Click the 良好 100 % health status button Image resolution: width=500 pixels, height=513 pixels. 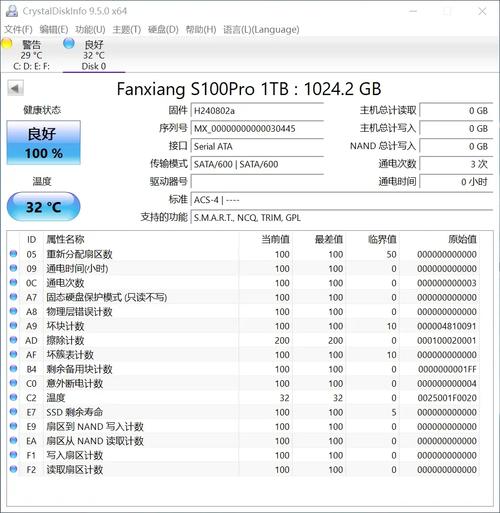point(44,143)
